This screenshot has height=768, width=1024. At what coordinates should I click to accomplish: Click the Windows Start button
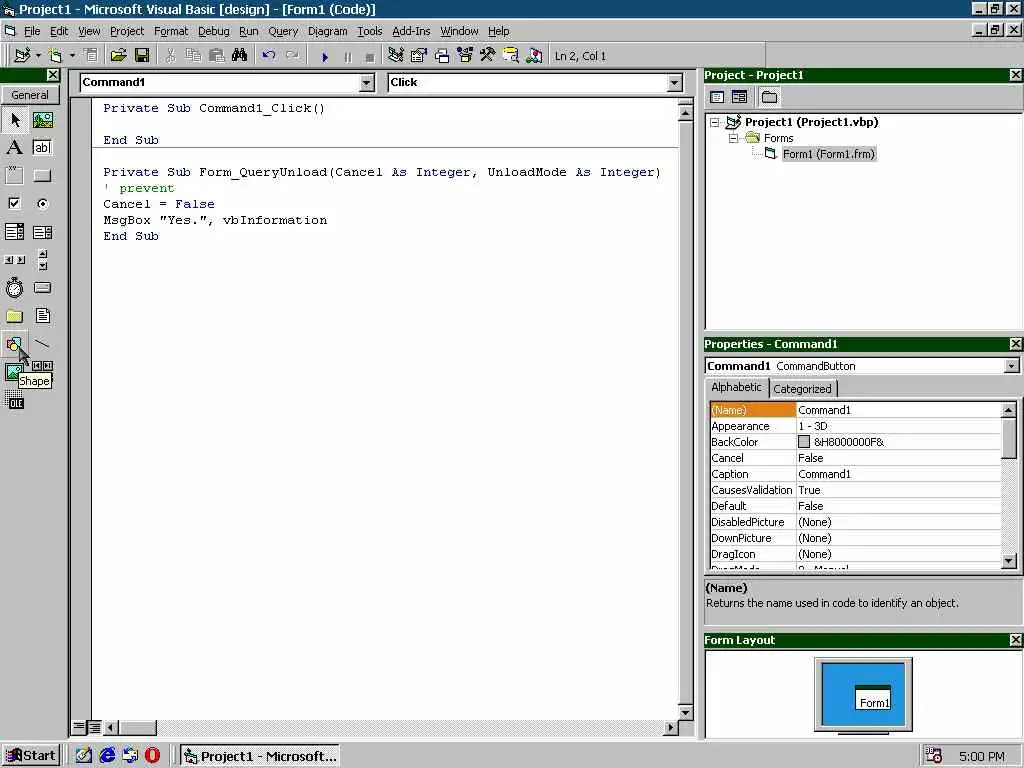(31, 756)
